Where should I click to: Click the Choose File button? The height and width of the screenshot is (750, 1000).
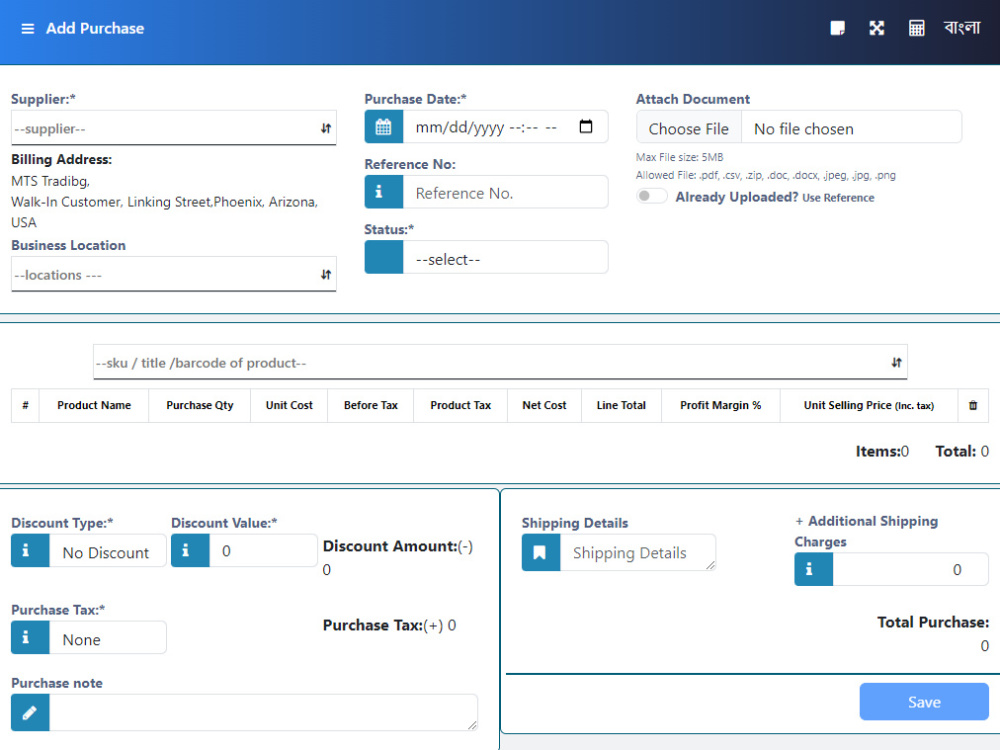[689, 129]
